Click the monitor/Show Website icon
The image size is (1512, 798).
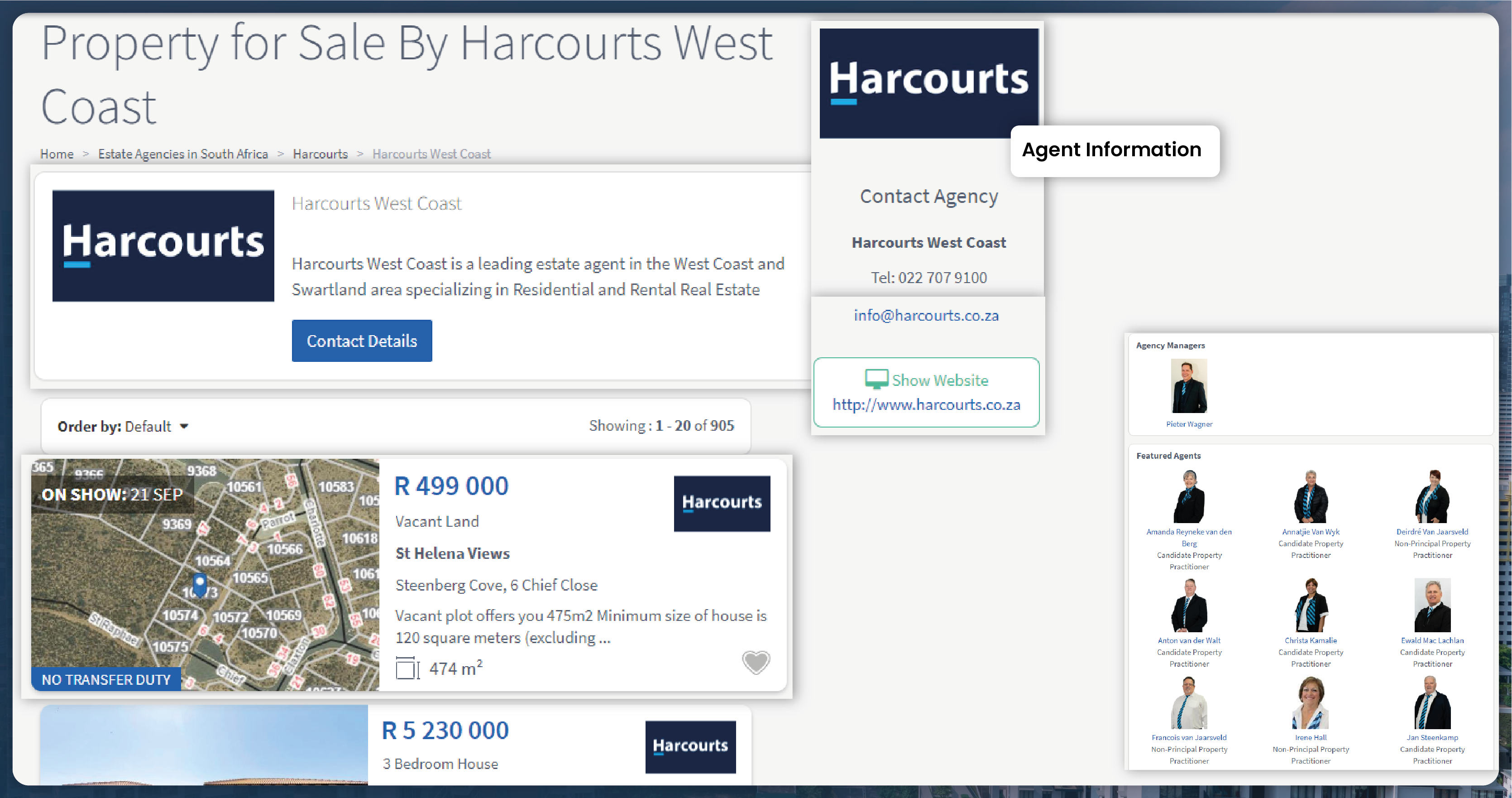click(x=877, y=379)
